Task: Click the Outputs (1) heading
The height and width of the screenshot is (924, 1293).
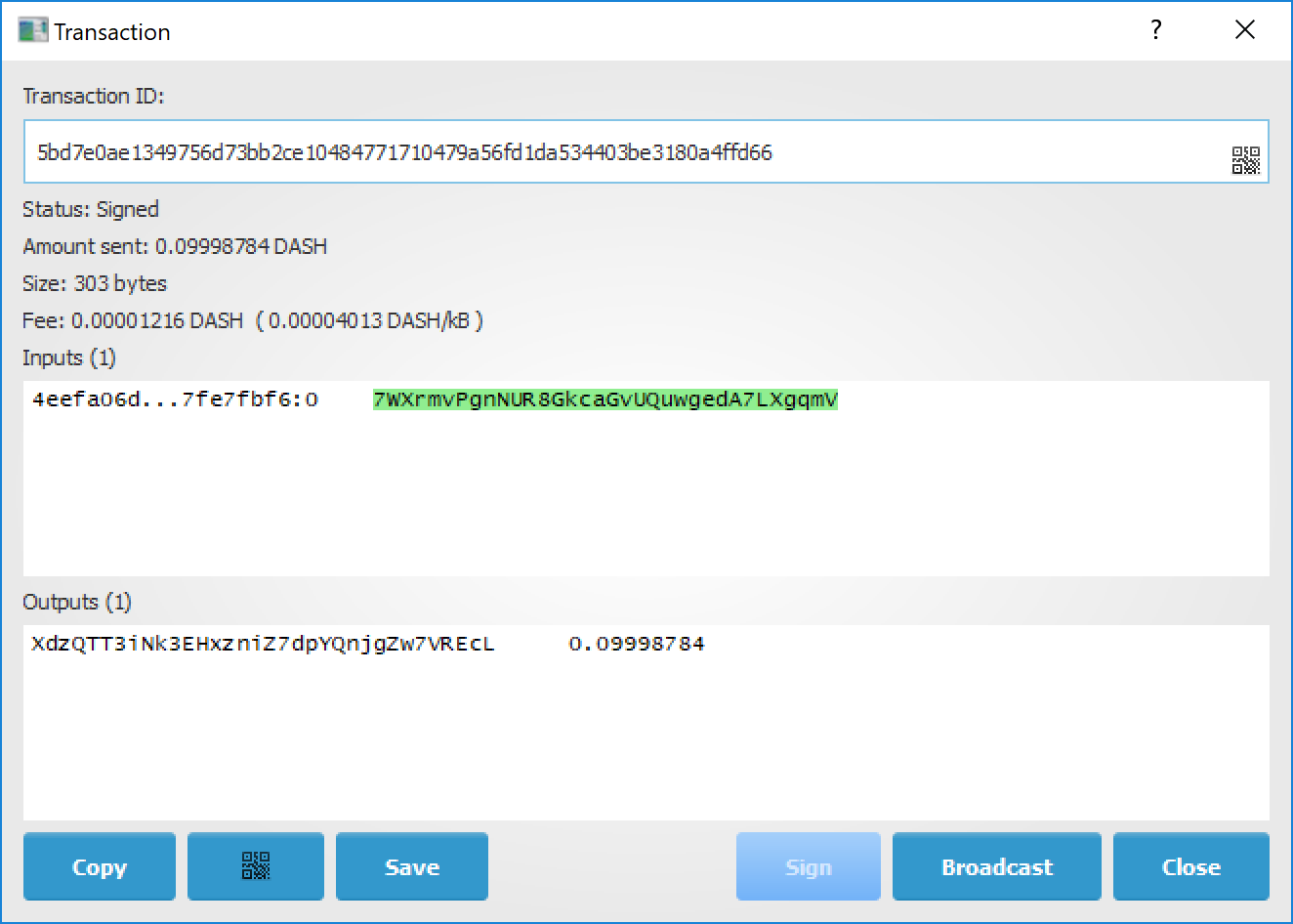Action: [x=77, y=602]
